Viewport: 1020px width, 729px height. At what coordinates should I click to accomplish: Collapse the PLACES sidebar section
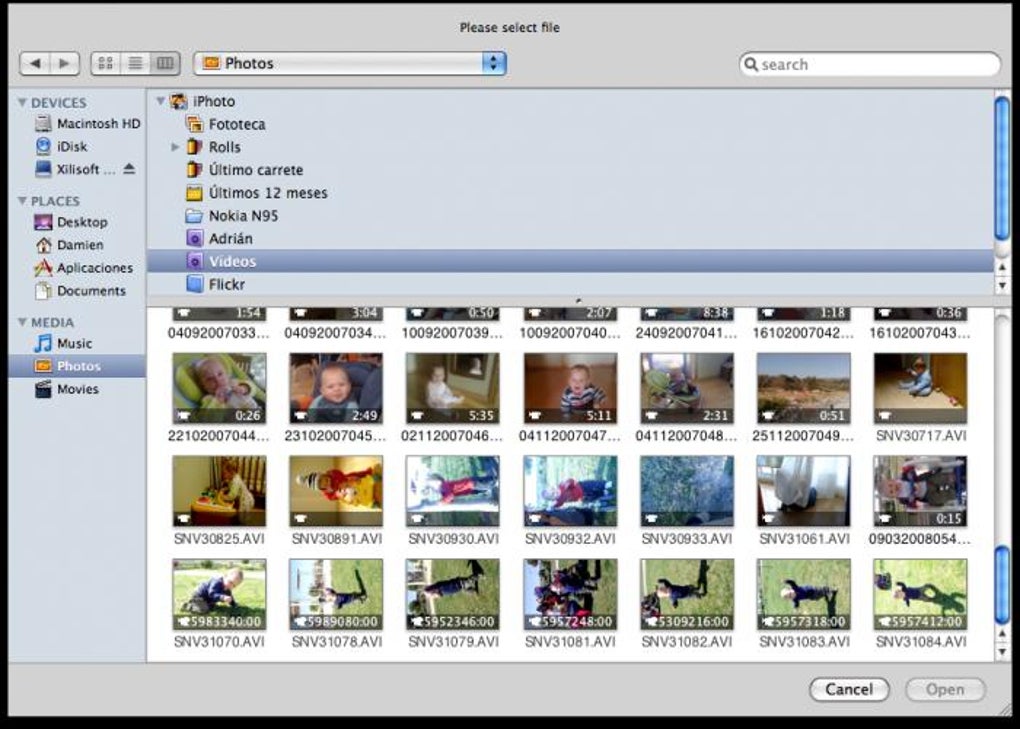coord(23,201)
